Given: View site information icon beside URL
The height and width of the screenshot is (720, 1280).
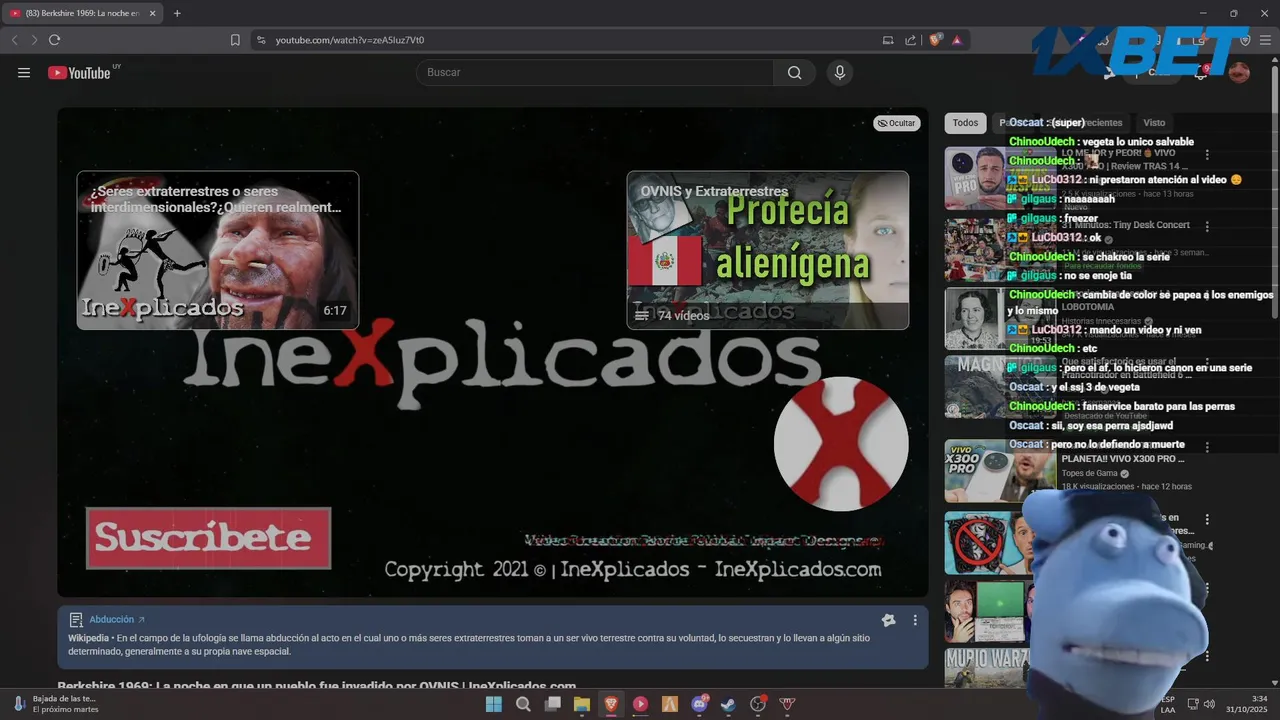Looking at the screenshot, I should click(261, 40).
